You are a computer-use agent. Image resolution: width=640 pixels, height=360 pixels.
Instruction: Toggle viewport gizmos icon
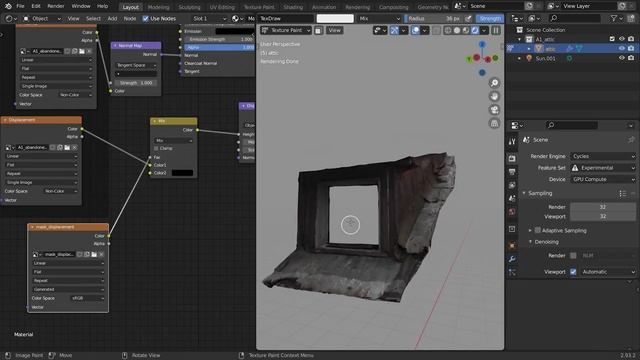click(x=394, y=30)
